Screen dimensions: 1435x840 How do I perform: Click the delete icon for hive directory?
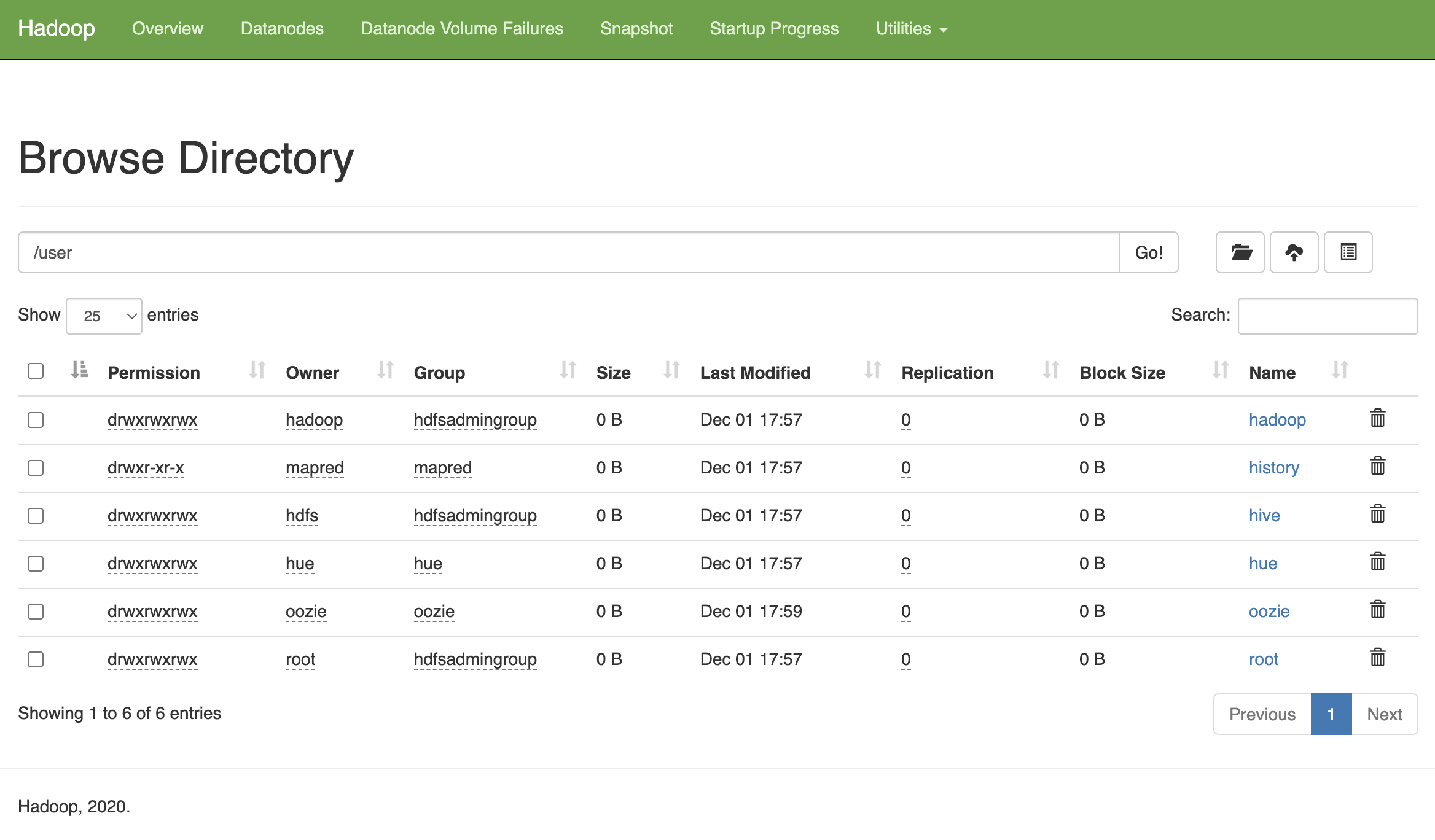tap(1378, 515)
